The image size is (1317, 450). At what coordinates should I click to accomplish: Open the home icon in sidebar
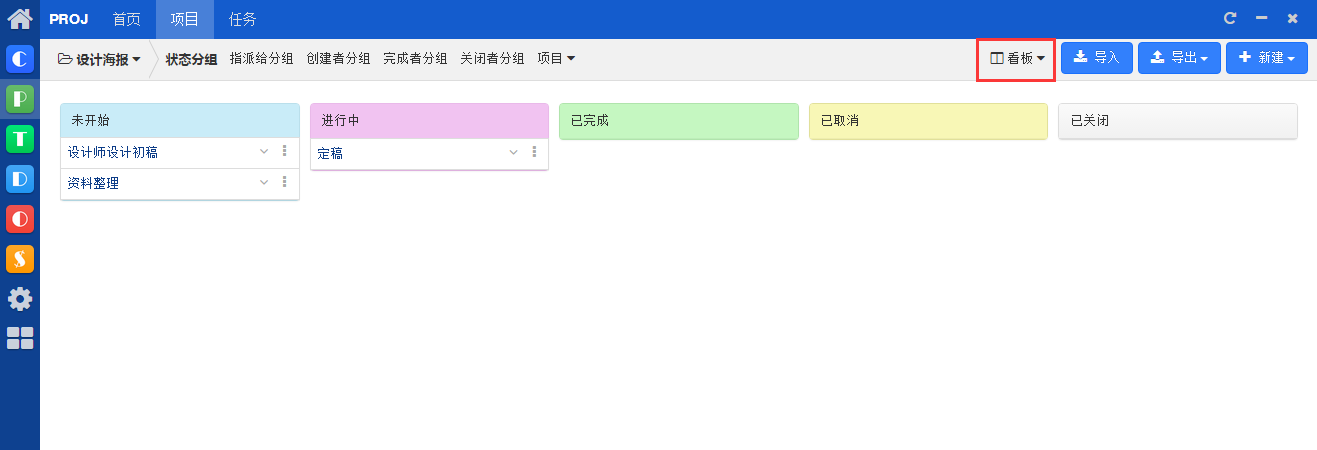[20, 18]
